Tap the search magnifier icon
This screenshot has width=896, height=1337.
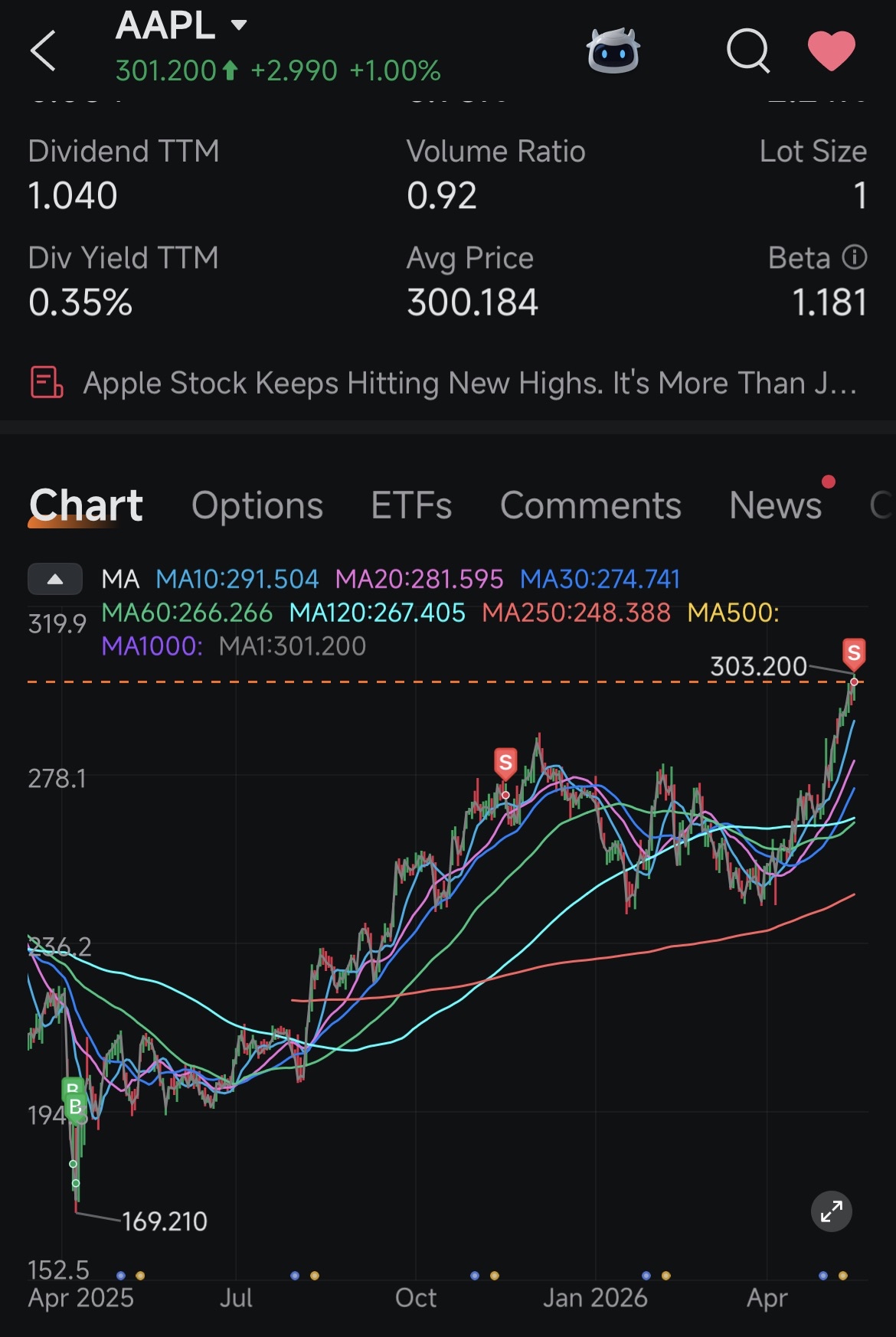[748, 51]
